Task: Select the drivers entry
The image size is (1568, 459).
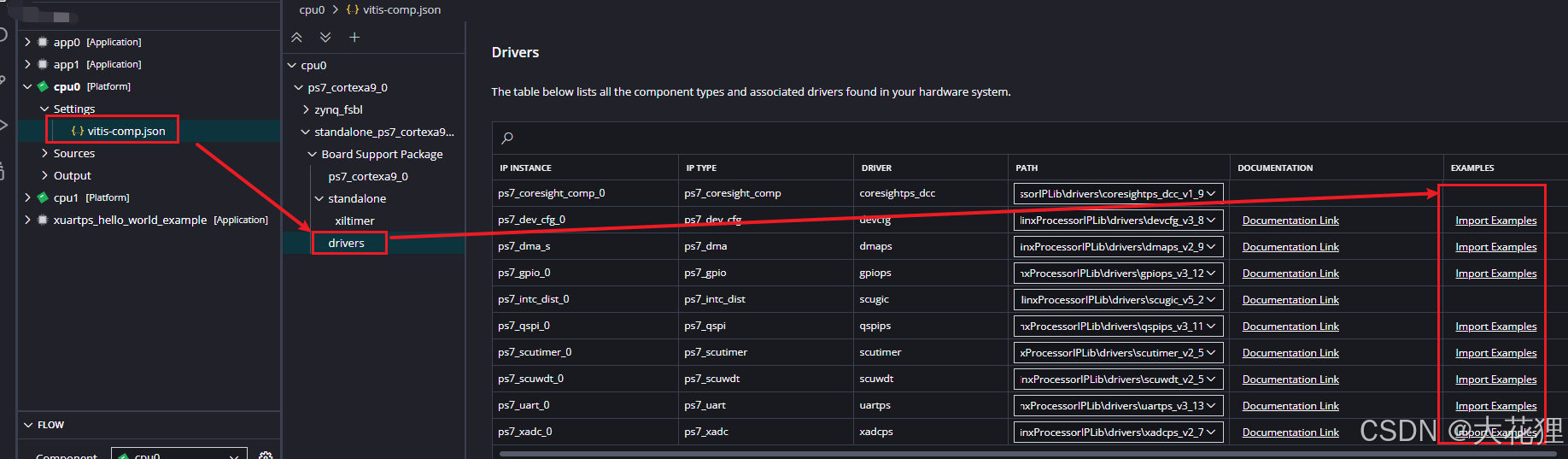Action: (x=346, y=243)
